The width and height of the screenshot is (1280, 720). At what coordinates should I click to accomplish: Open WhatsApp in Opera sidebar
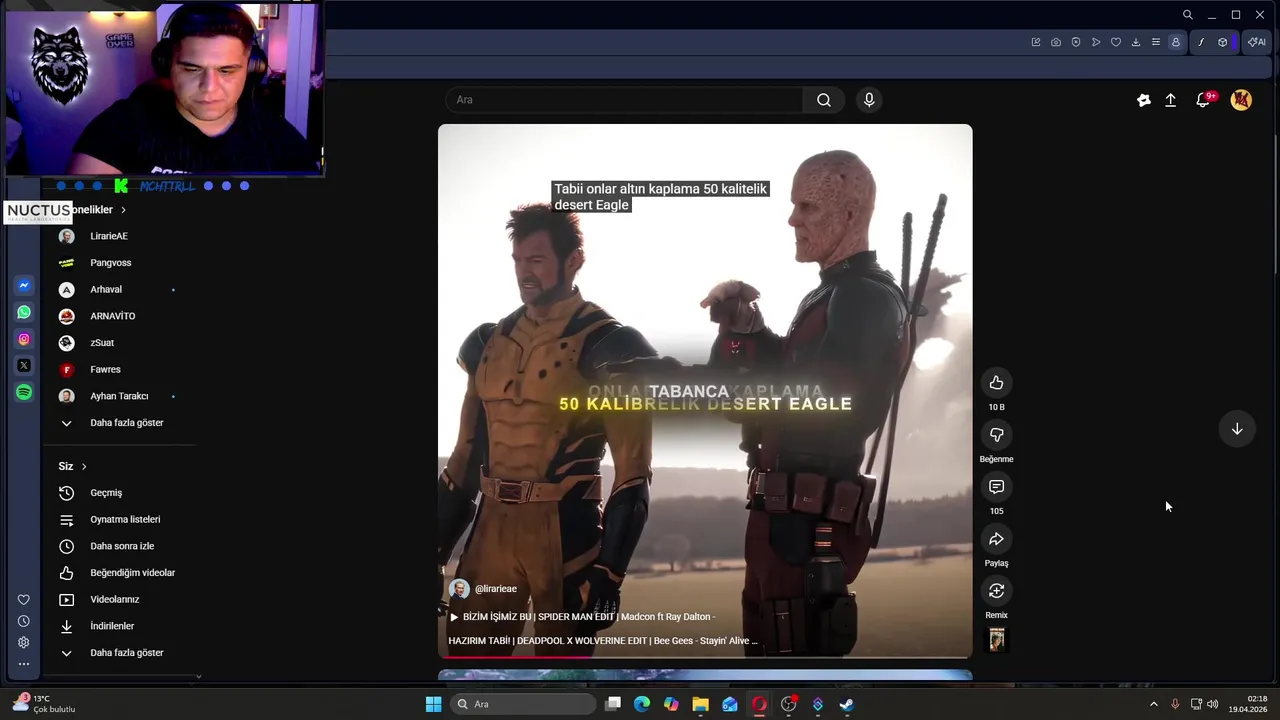pos(24,313)
